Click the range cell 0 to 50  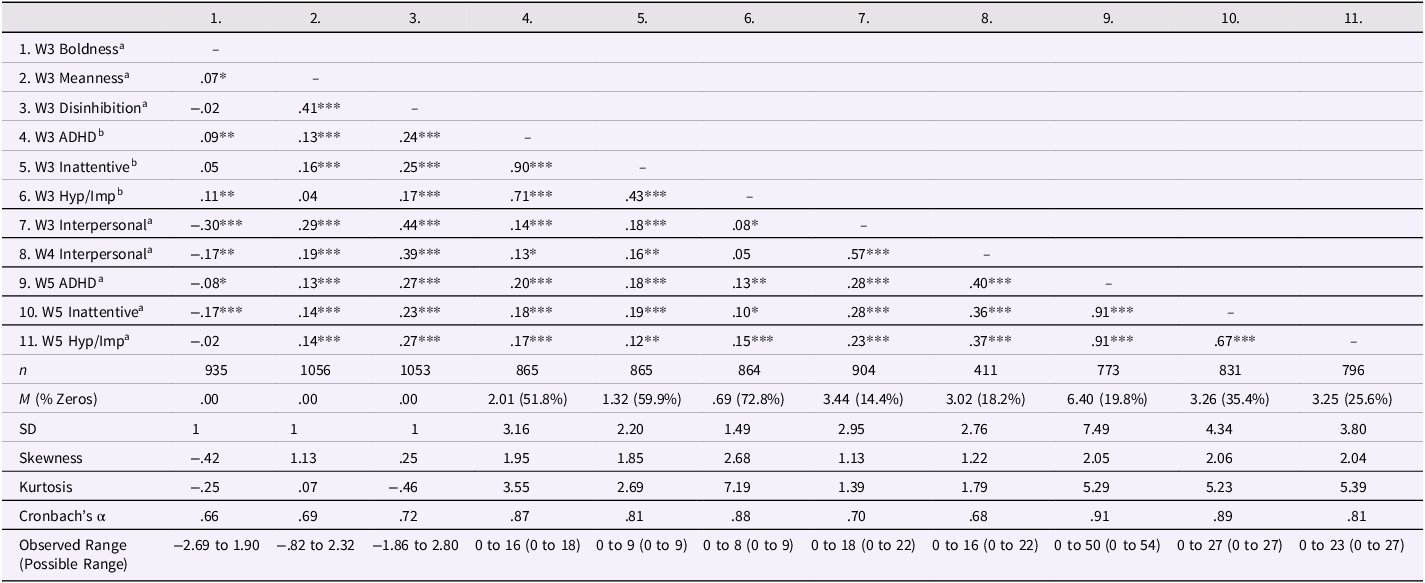click(x=1108, y=546)
